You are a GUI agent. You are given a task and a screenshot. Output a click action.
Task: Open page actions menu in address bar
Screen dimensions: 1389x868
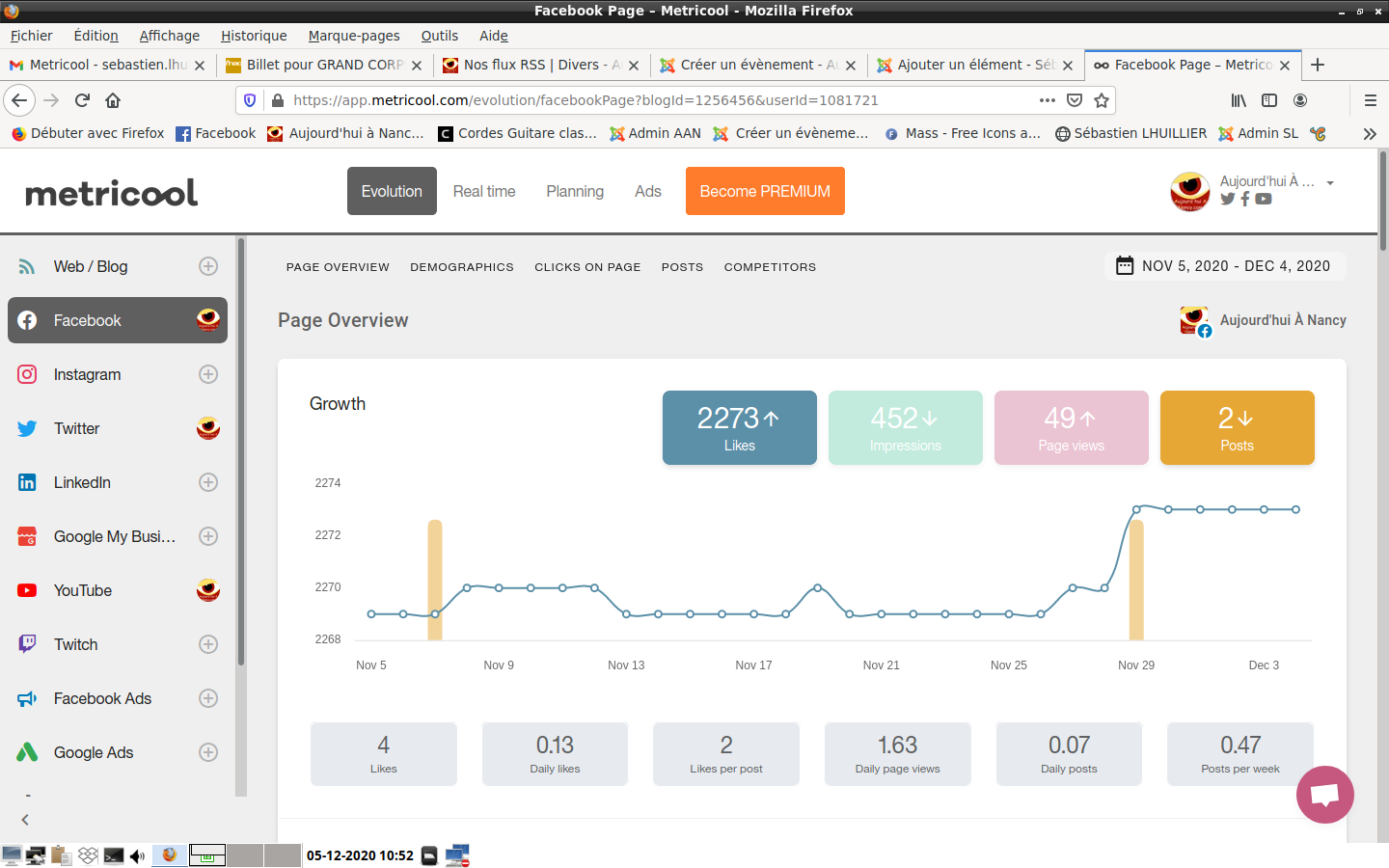pyautogui.click(x=1048, y=100)
